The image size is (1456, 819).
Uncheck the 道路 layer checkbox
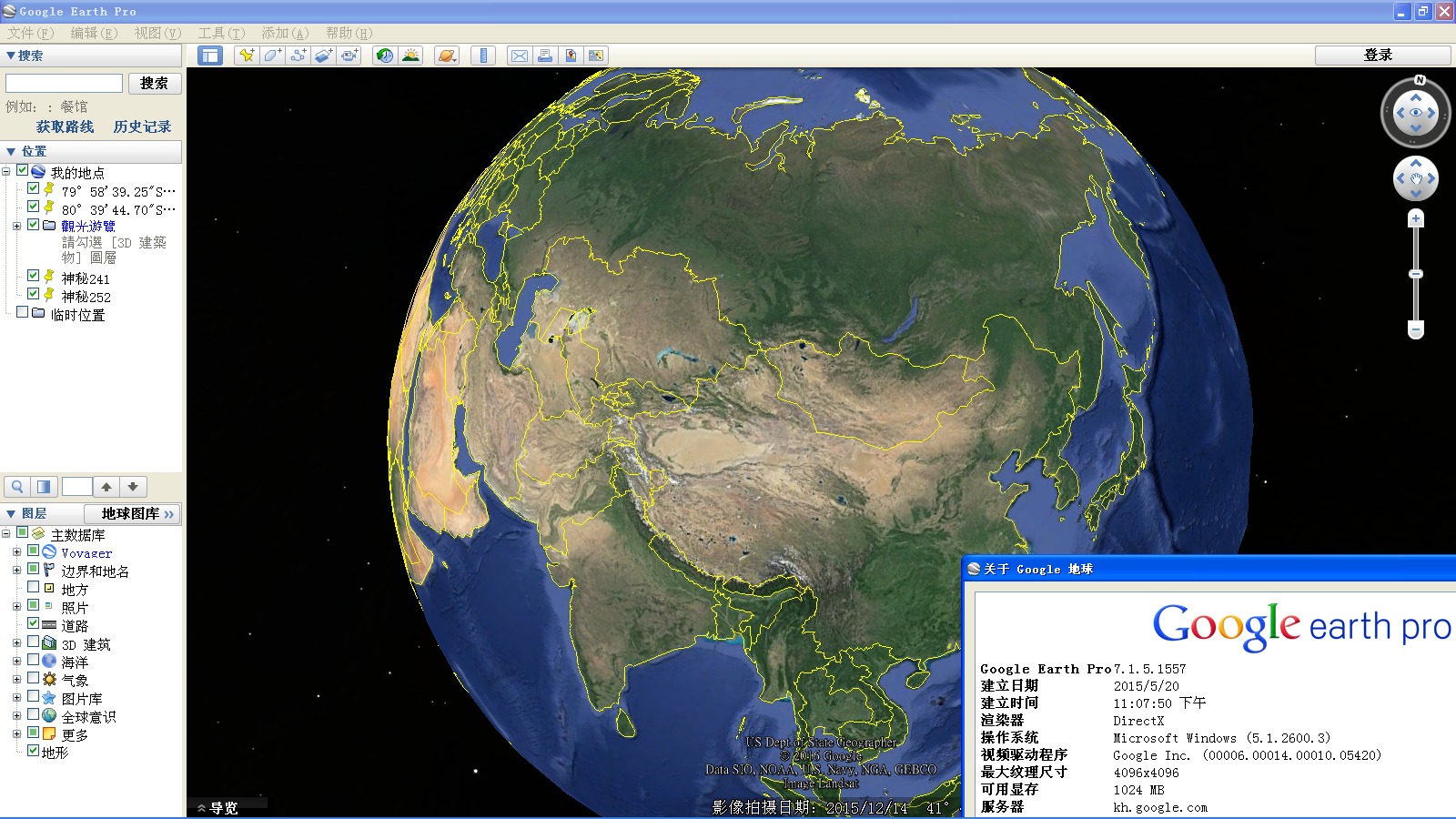click(x=34, y=623)
